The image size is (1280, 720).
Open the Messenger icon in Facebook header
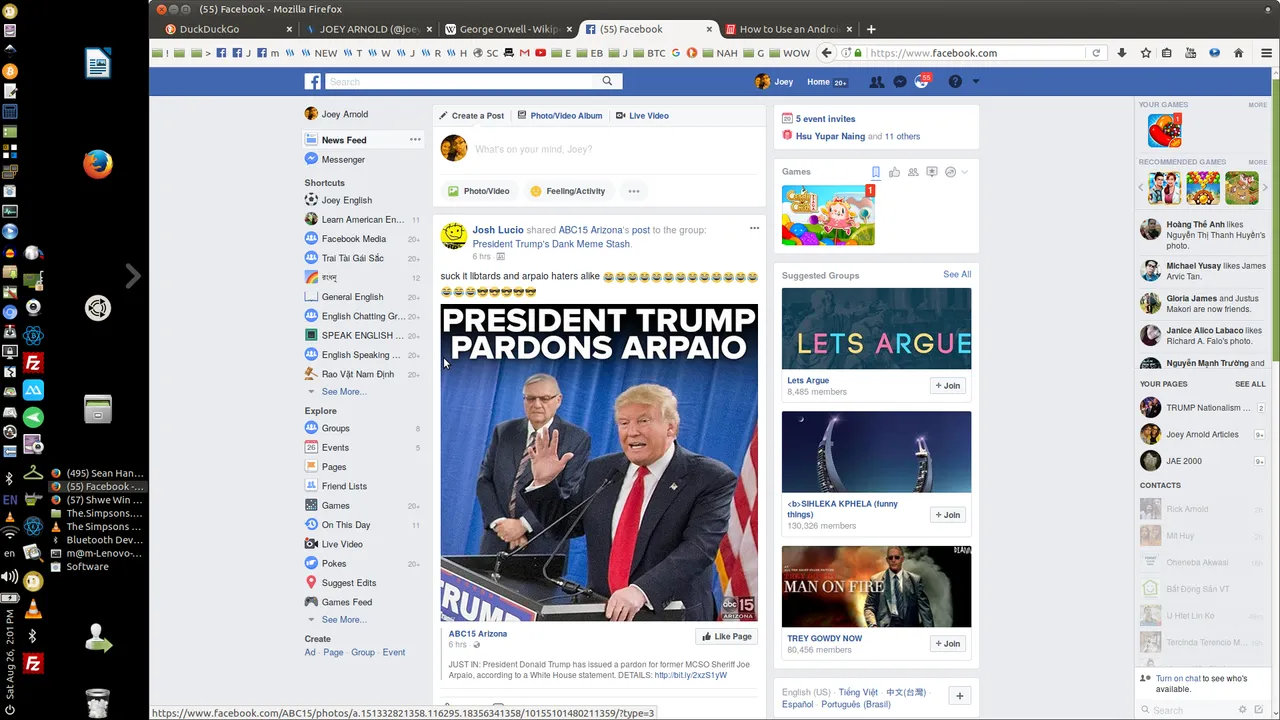click(x=900, y=82)
